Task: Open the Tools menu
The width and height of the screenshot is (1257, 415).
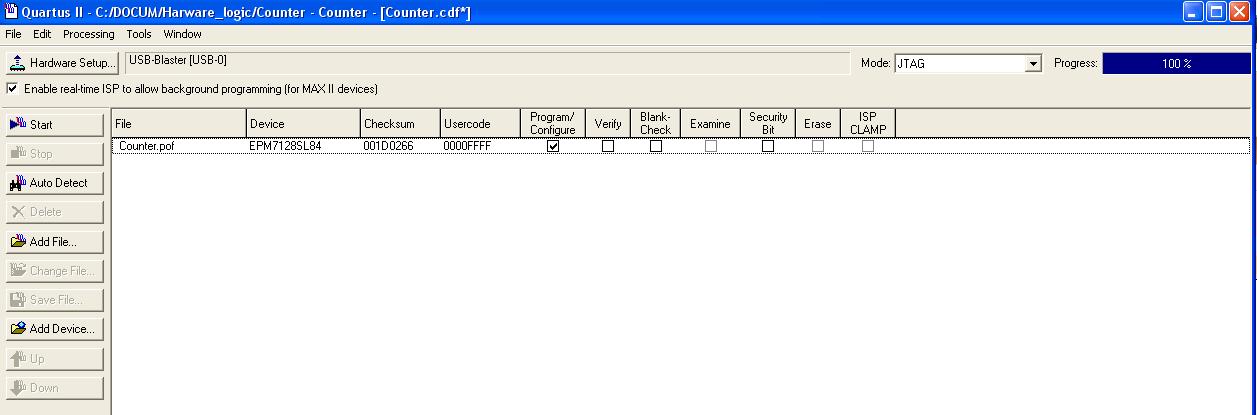Action: [x=139, y=34]
